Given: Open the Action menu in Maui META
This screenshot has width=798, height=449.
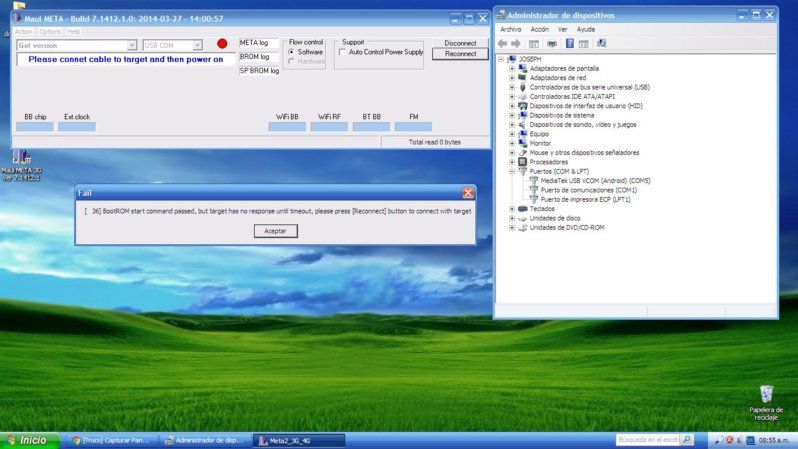Looking at the screenshot, I should [23, 32].
